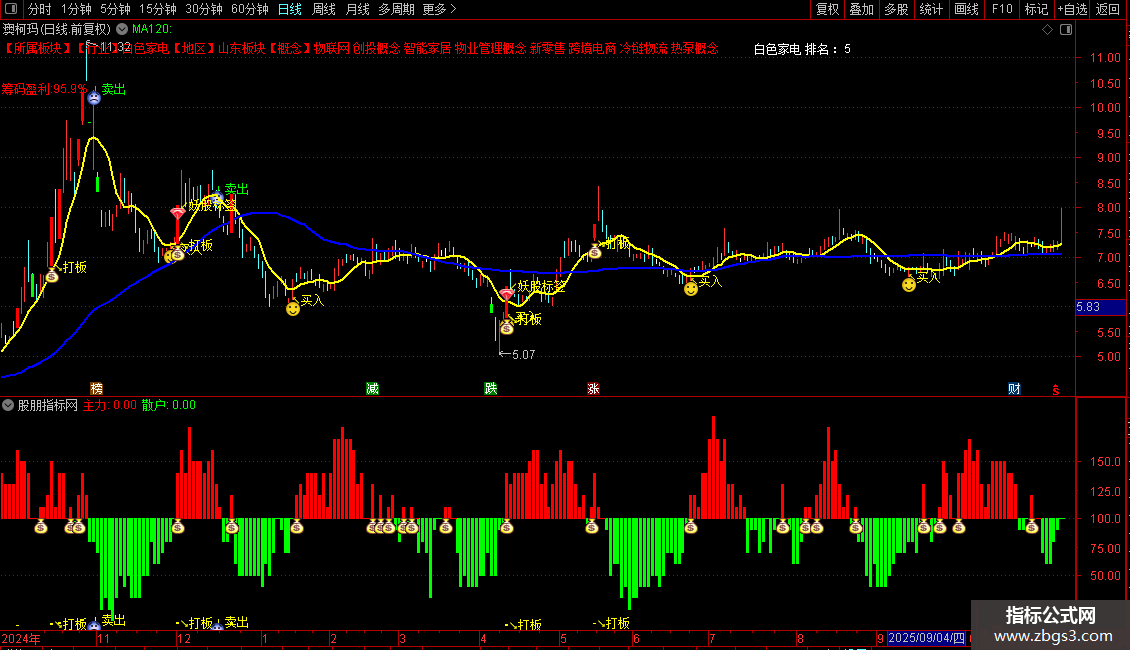Click the 11.00 price level on axis

pyautogui.click(x=1105, y=58)
